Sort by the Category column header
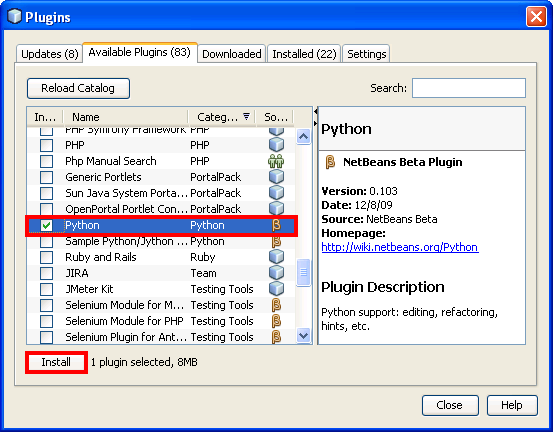The width and height of the screenshot is (553, 432). [222, 117]
